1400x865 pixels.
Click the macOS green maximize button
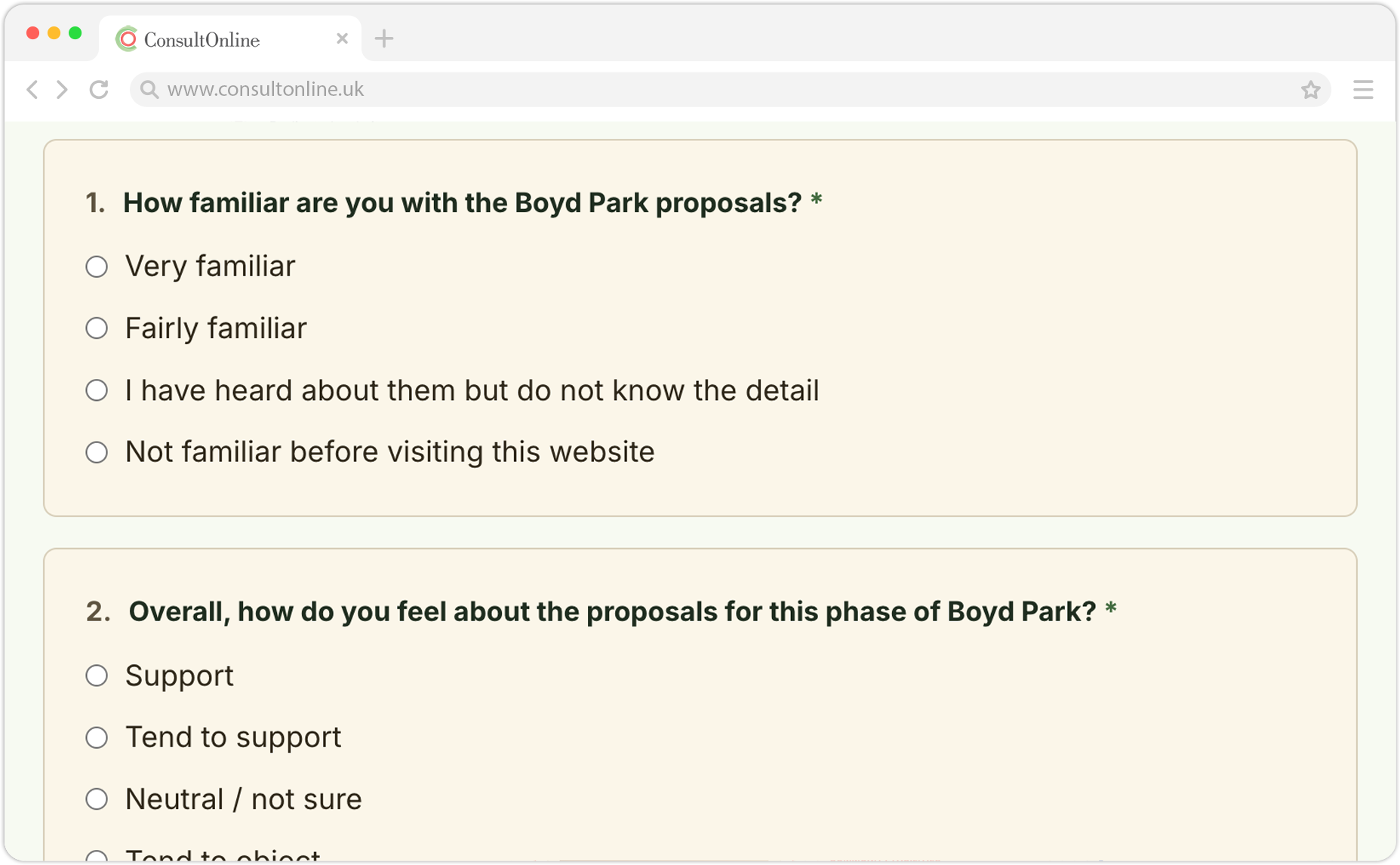pyautogui.click(x=75, y=33)
